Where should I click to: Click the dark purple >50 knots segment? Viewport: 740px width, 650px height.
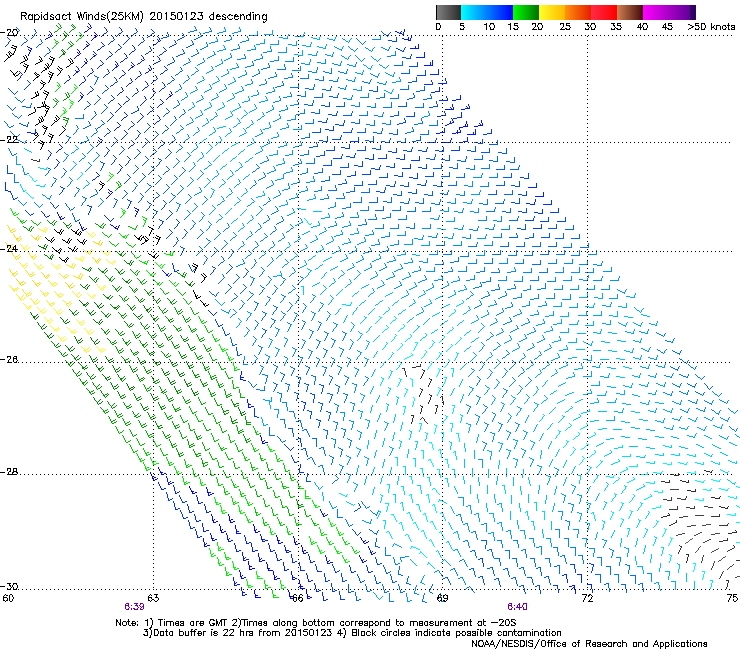tap(693, 12)
